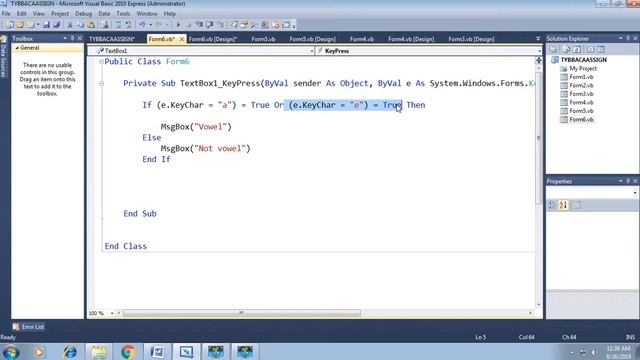Toggle auto-hide pin on Properties panel
The image size is (640, 360).
coord(628,181)
